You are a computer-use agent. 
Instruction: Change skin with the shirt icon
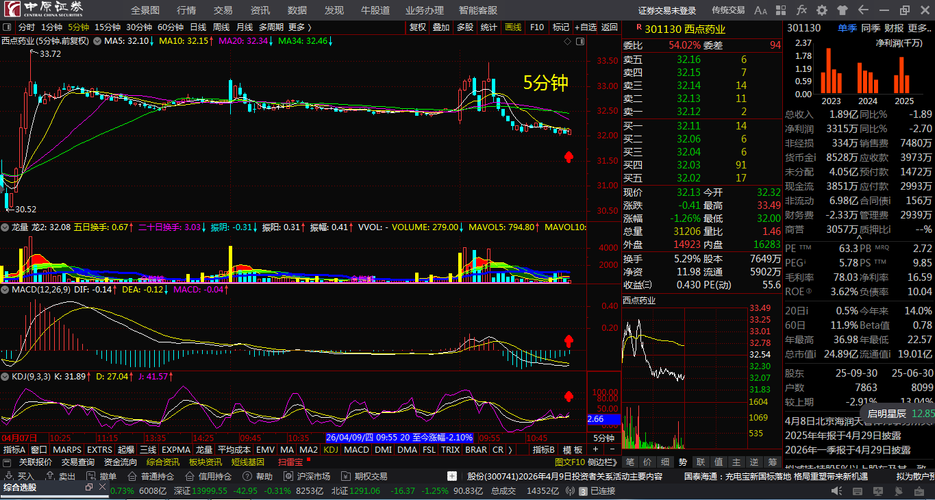point(842,10)
